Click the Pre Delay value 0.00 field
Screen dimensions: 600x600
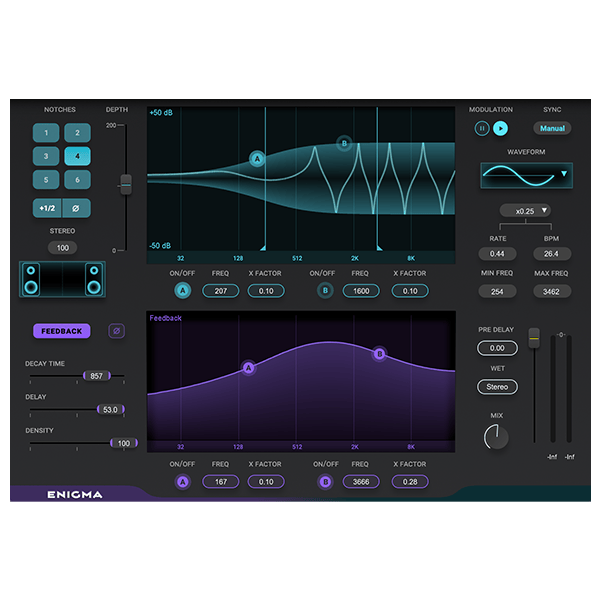pos(497,348)
